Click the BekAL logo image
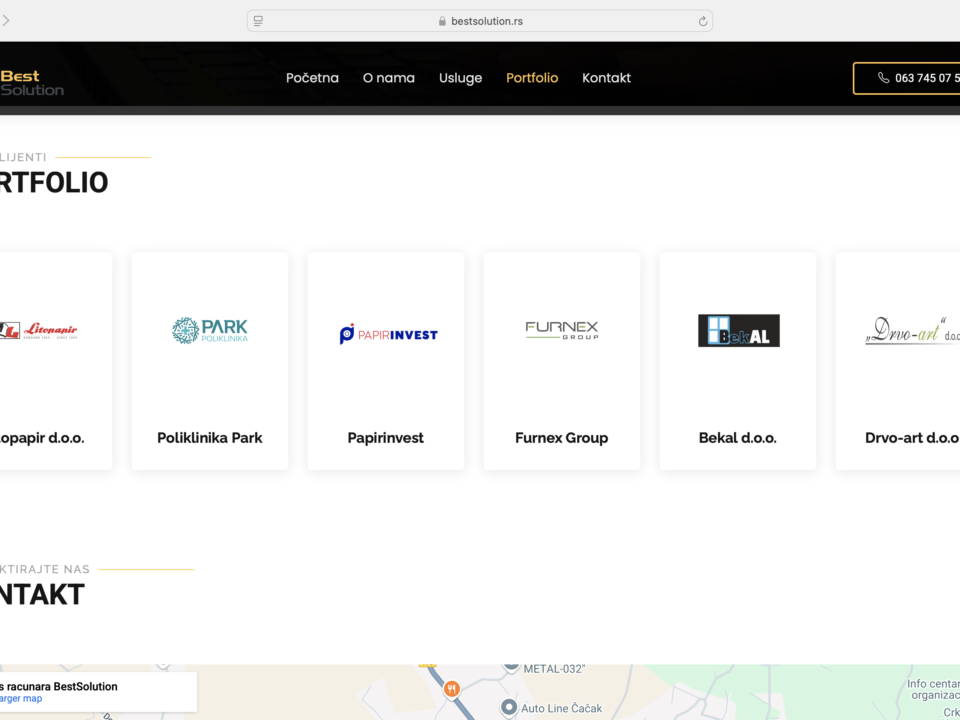The image size is (960, 720). 738,331
